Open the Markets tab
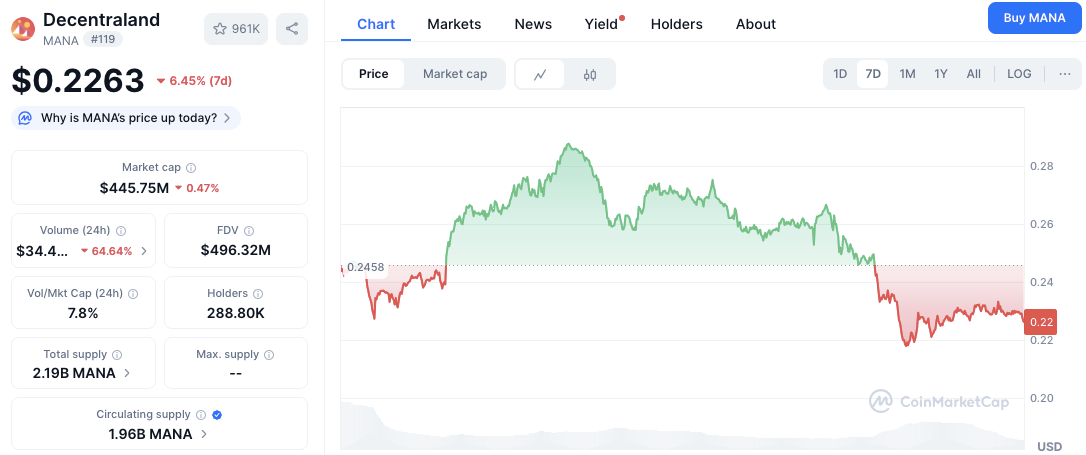1086x455 pixels. click(x=454, y=24)
